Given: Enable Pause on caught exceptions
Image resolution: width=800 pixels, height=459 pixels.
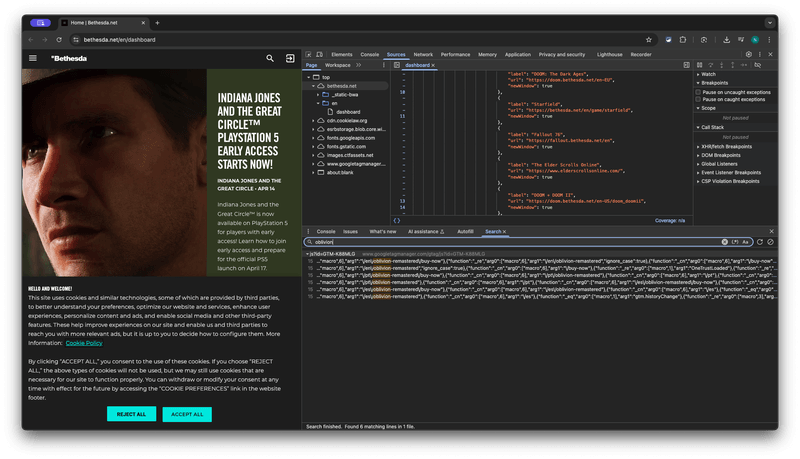Looking at the screenshot, I should (x=699, y=100).
